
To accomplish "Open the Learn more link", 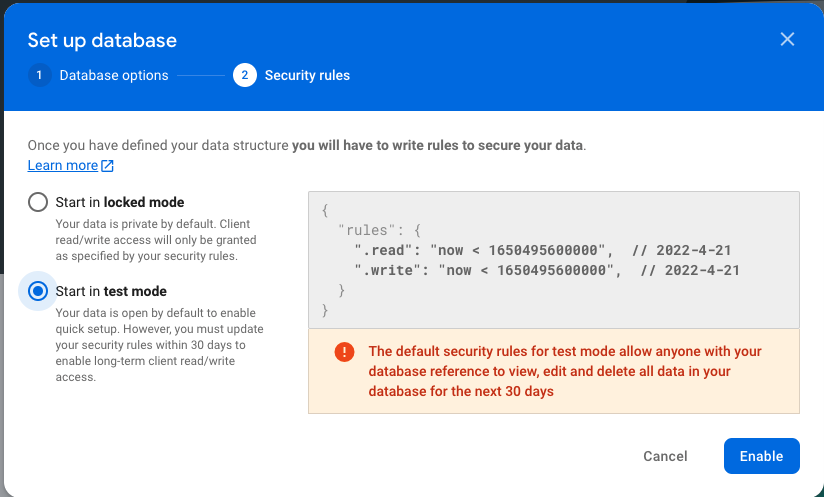I will coord(62,165).
